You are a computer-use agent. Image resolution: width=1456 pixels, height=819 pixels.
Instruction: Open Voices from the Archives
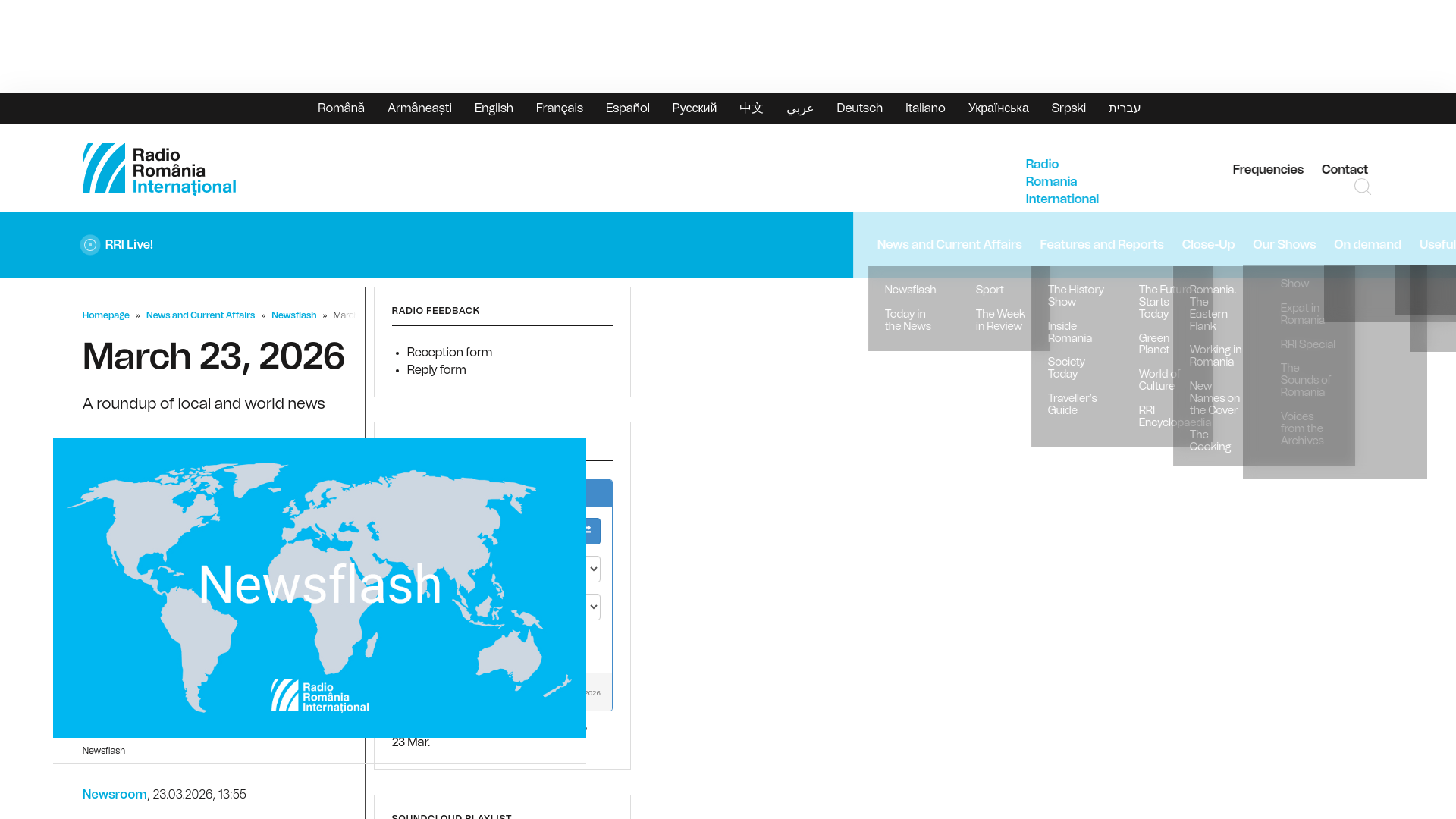tap(1302, 428)
